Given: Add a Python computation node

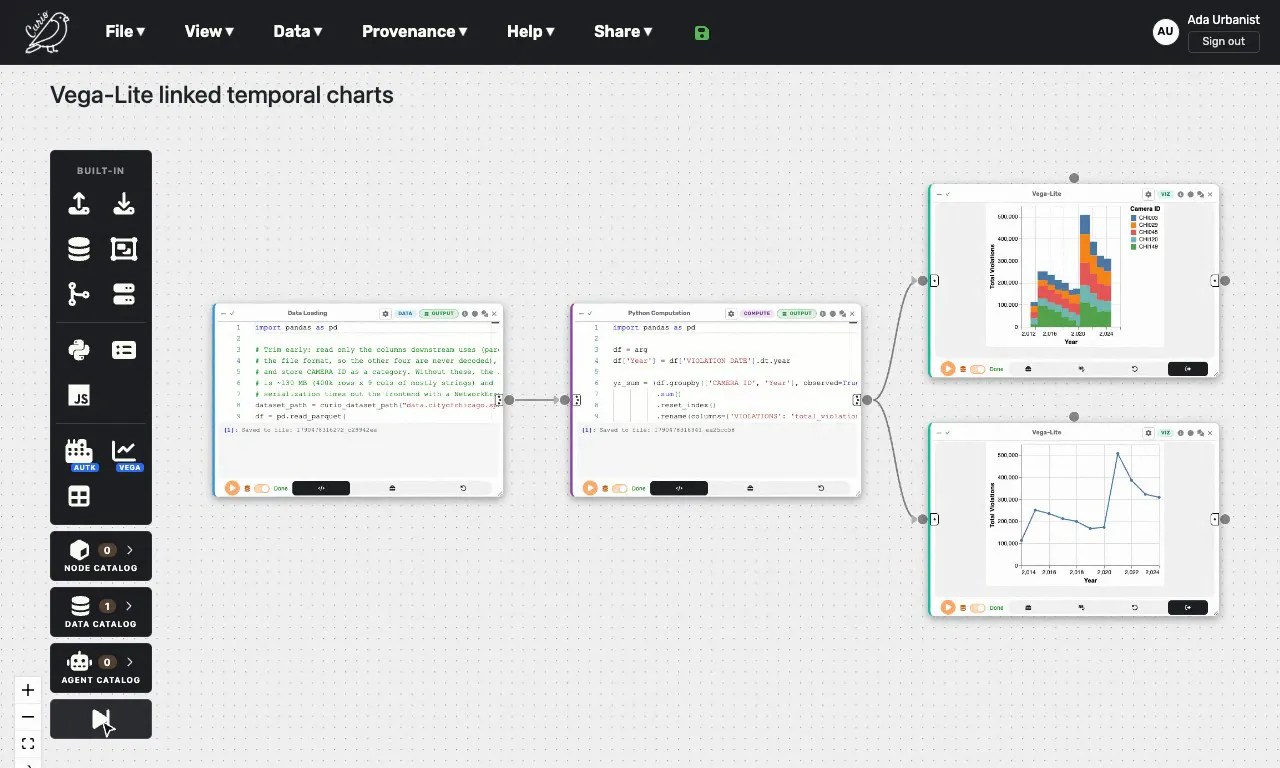Looking at the screenshot, I should pos(79,350).
